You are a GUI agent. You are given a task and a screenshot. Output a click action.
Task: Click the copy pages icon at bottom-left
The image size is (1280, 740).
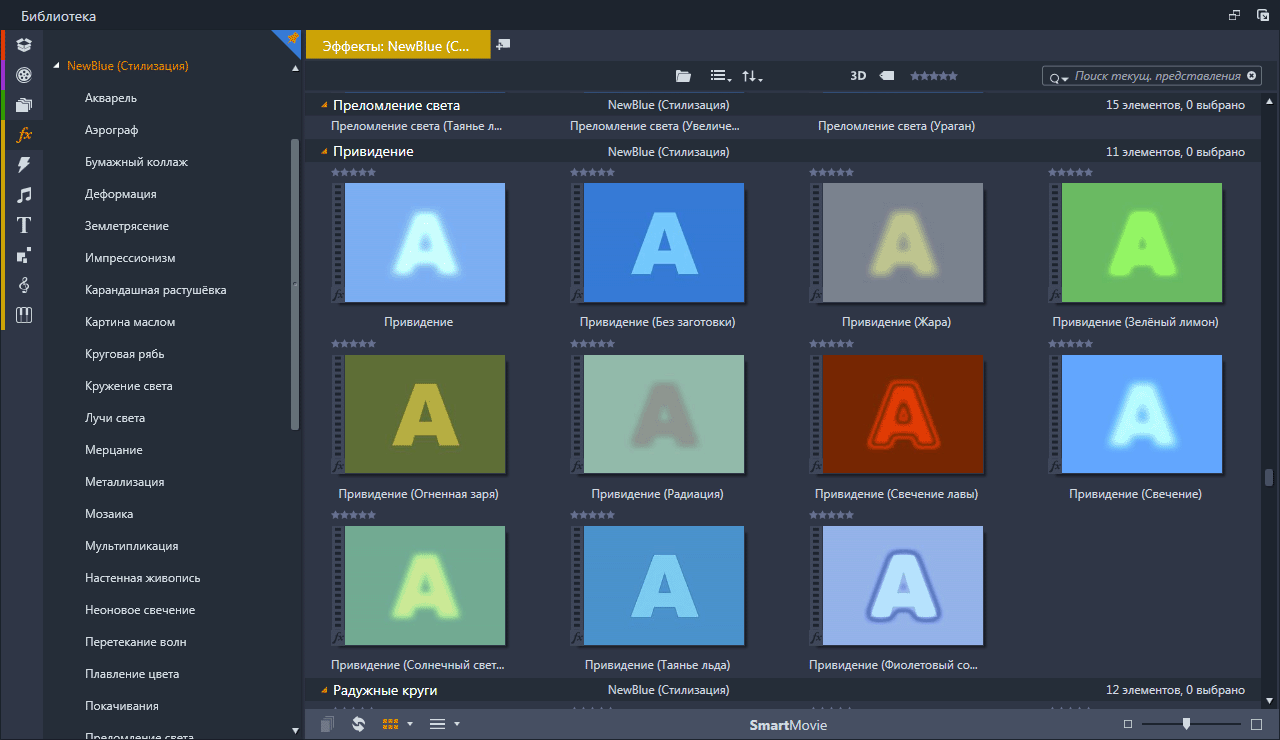327,724
